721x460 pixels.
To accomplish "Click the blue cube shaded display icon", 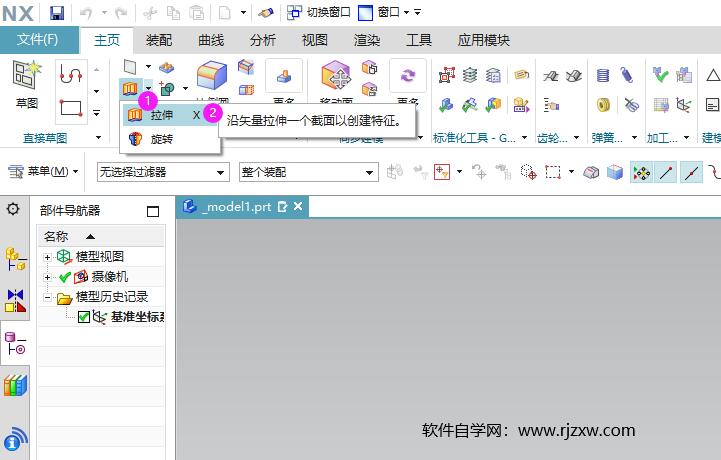I will [615, 172].
